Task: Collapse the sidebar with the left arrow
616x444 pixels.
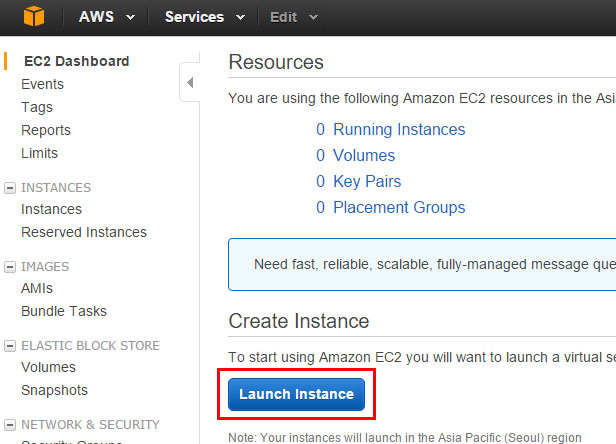Action: 190,83
